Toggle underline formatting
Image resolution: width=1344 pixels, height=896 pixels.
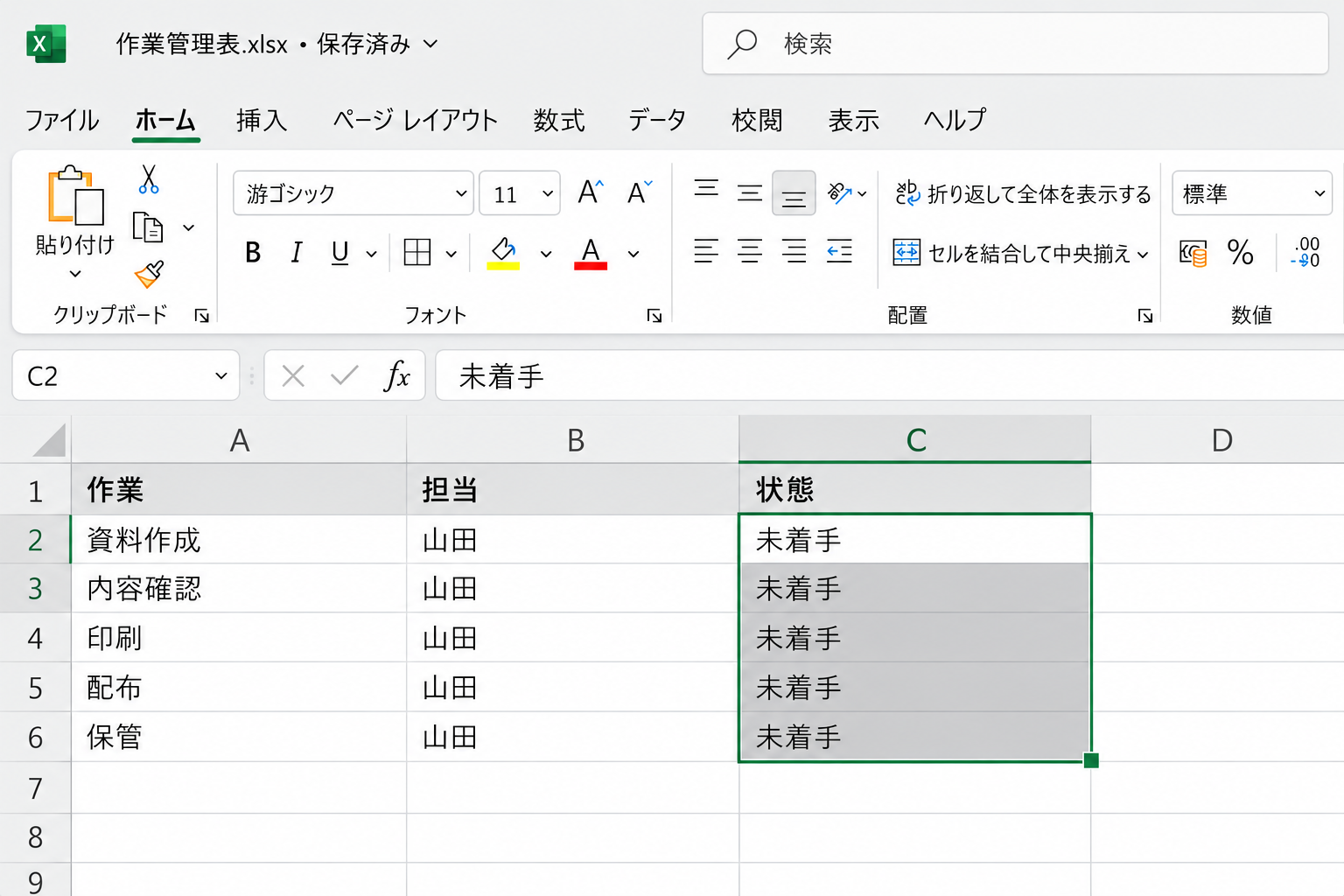340,253
